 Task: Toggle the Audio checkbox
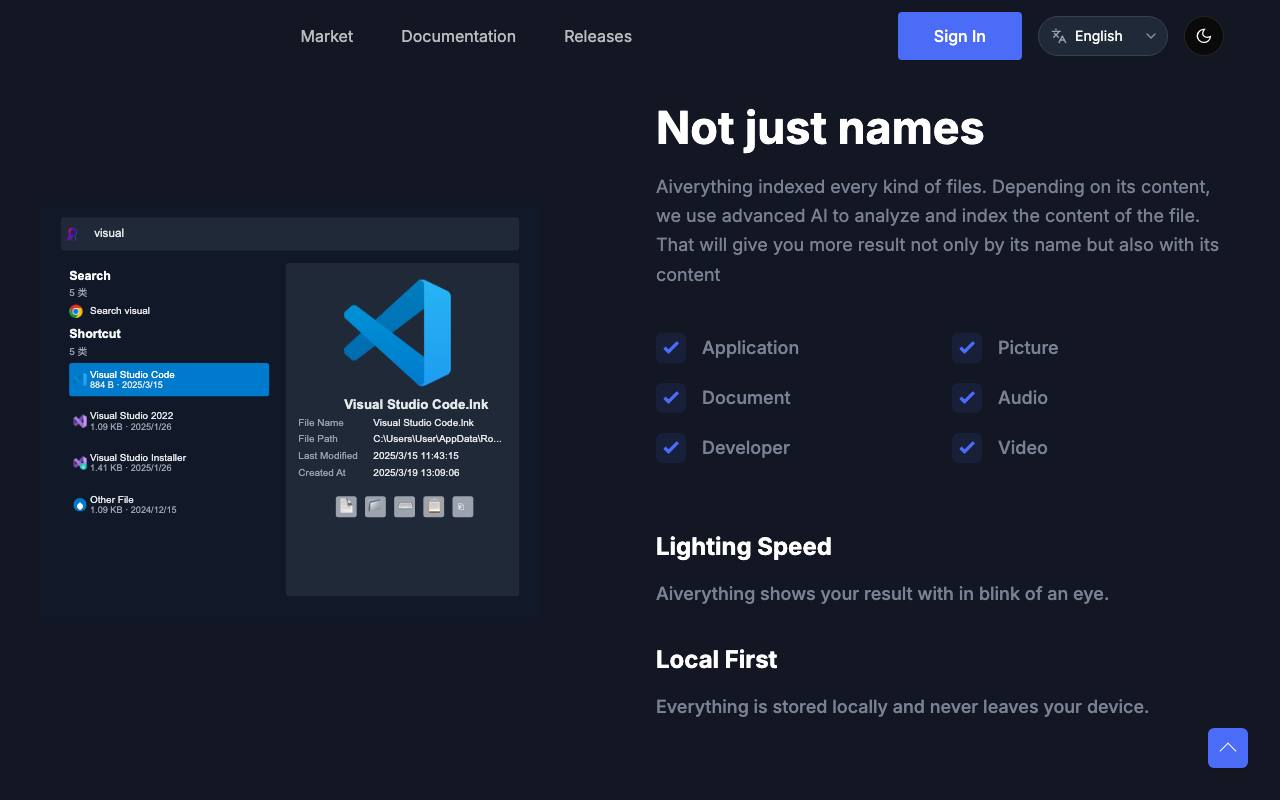pyautogui.click(x=967, y=398)
